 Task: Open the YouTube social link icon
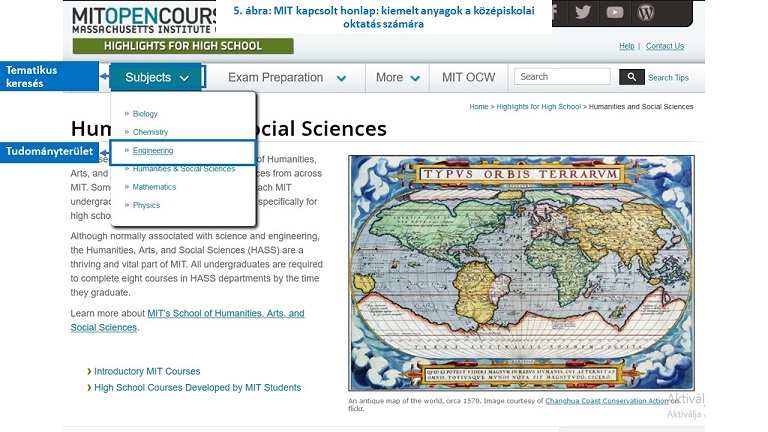[x=615, y=12]
